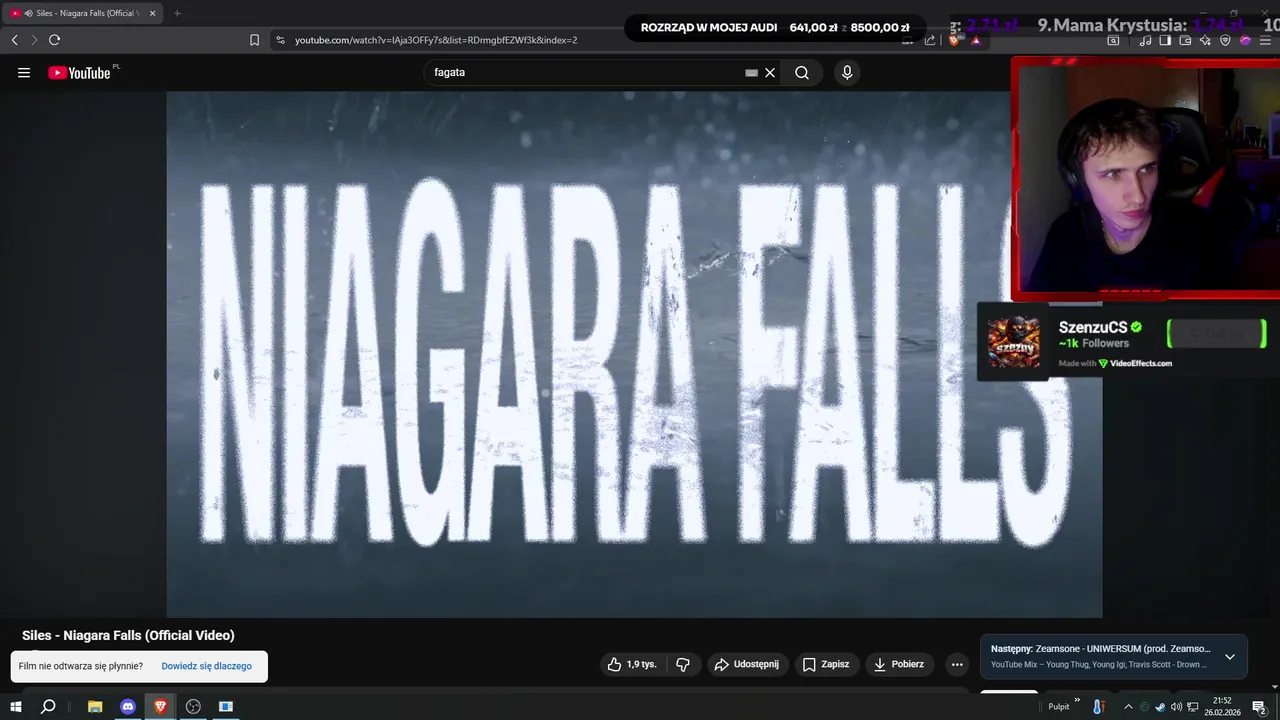Open the Windows notification center
The height and width of the screenshot is (720, 1280).
point(1260,706)
